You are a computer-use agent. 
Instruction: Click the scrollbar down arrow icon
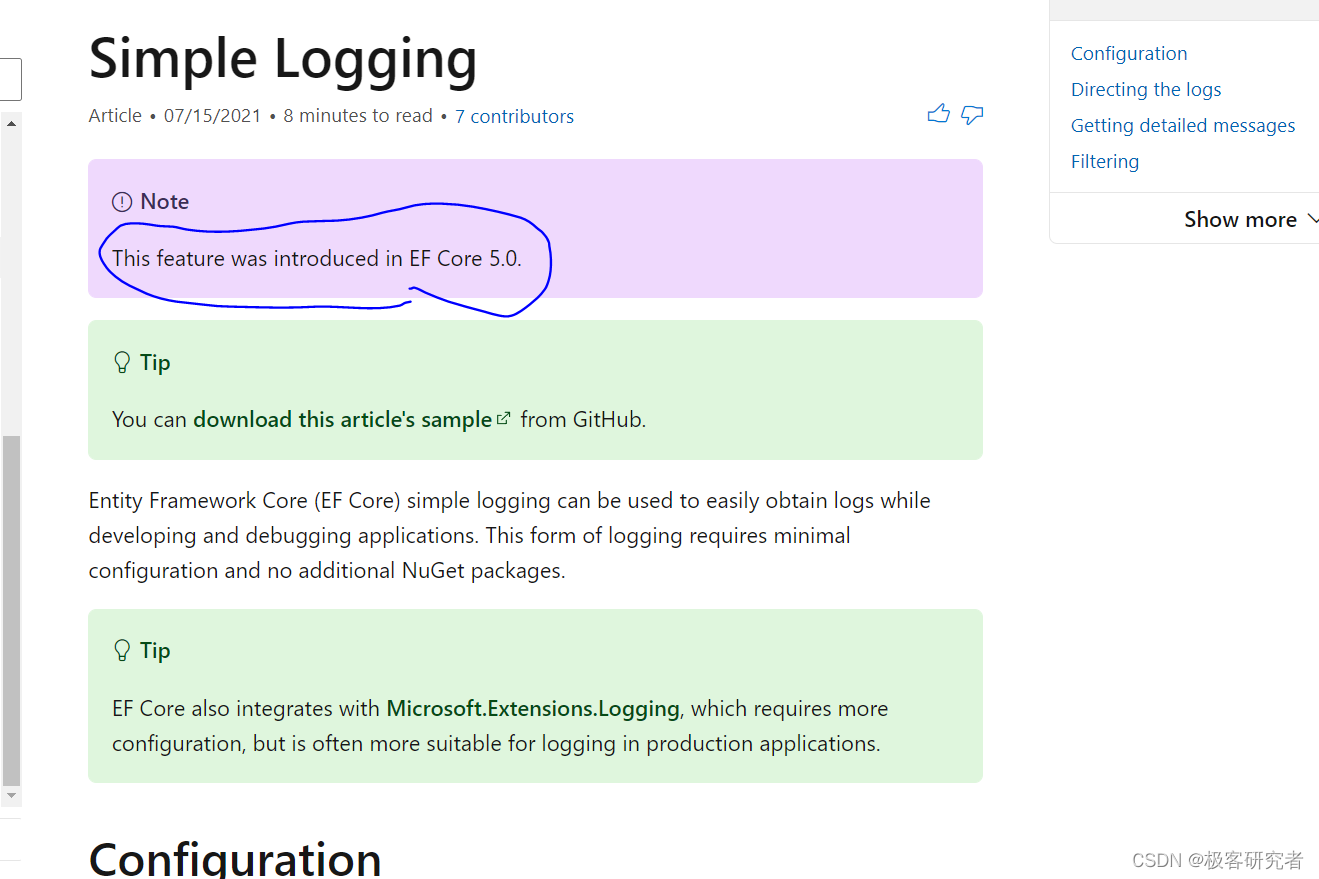pyautogui.click(x=11, y=793)
